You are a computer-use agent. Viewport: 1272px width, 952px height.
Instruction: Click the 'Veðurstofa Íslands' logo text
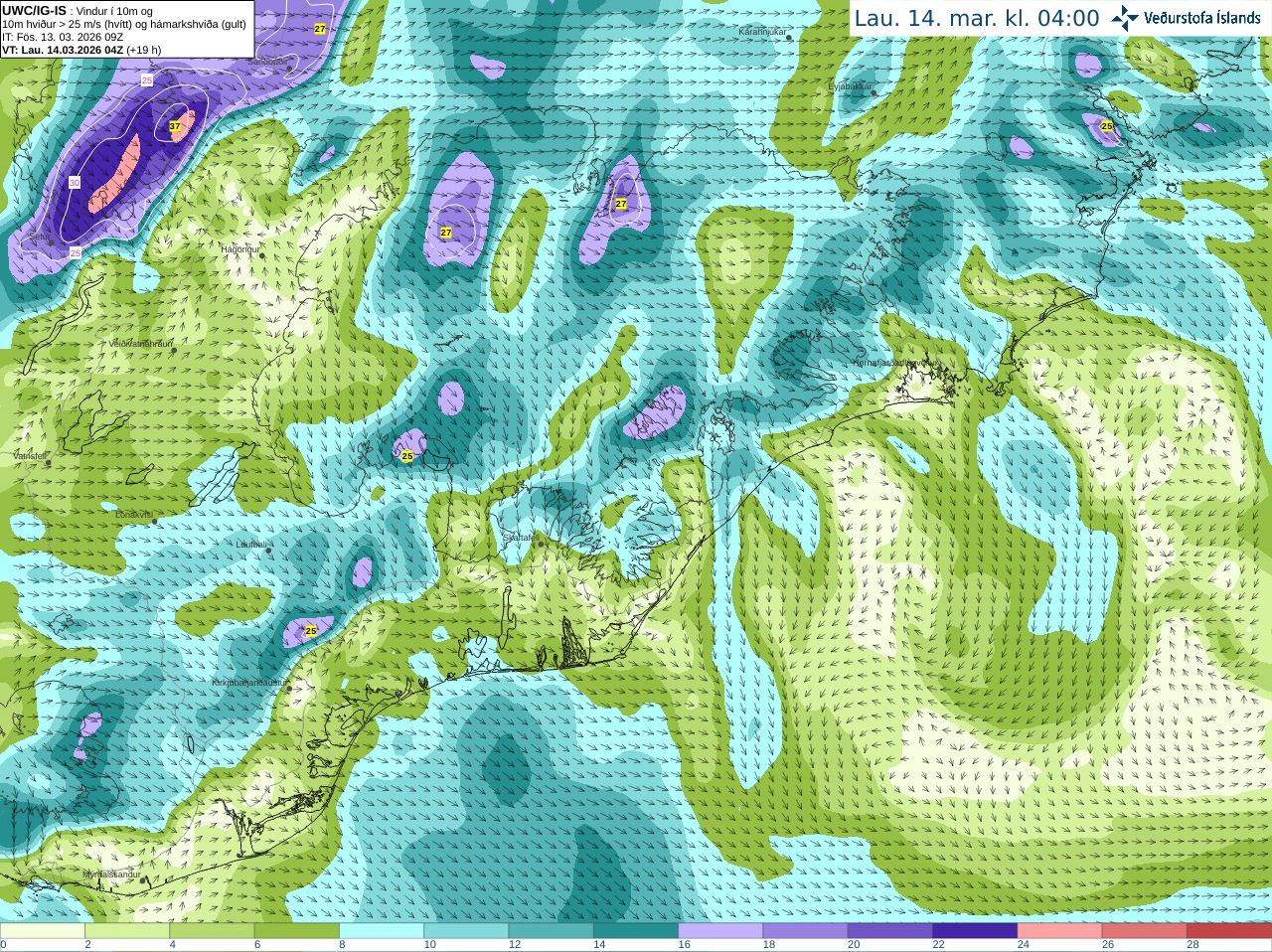pyautogui.click(x=1201, y=18)
